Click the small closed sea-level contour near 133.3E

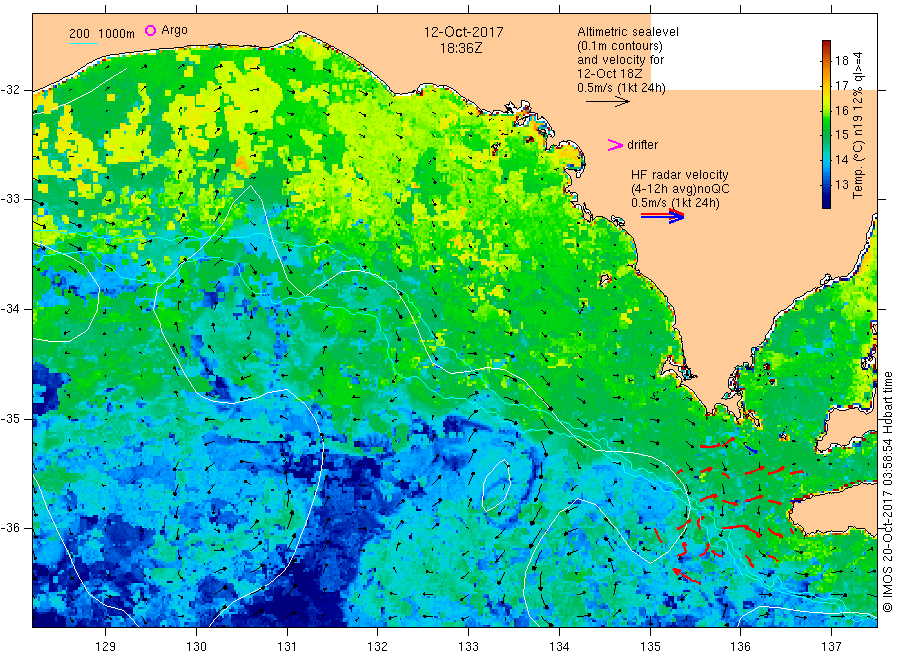coord(496,486)
